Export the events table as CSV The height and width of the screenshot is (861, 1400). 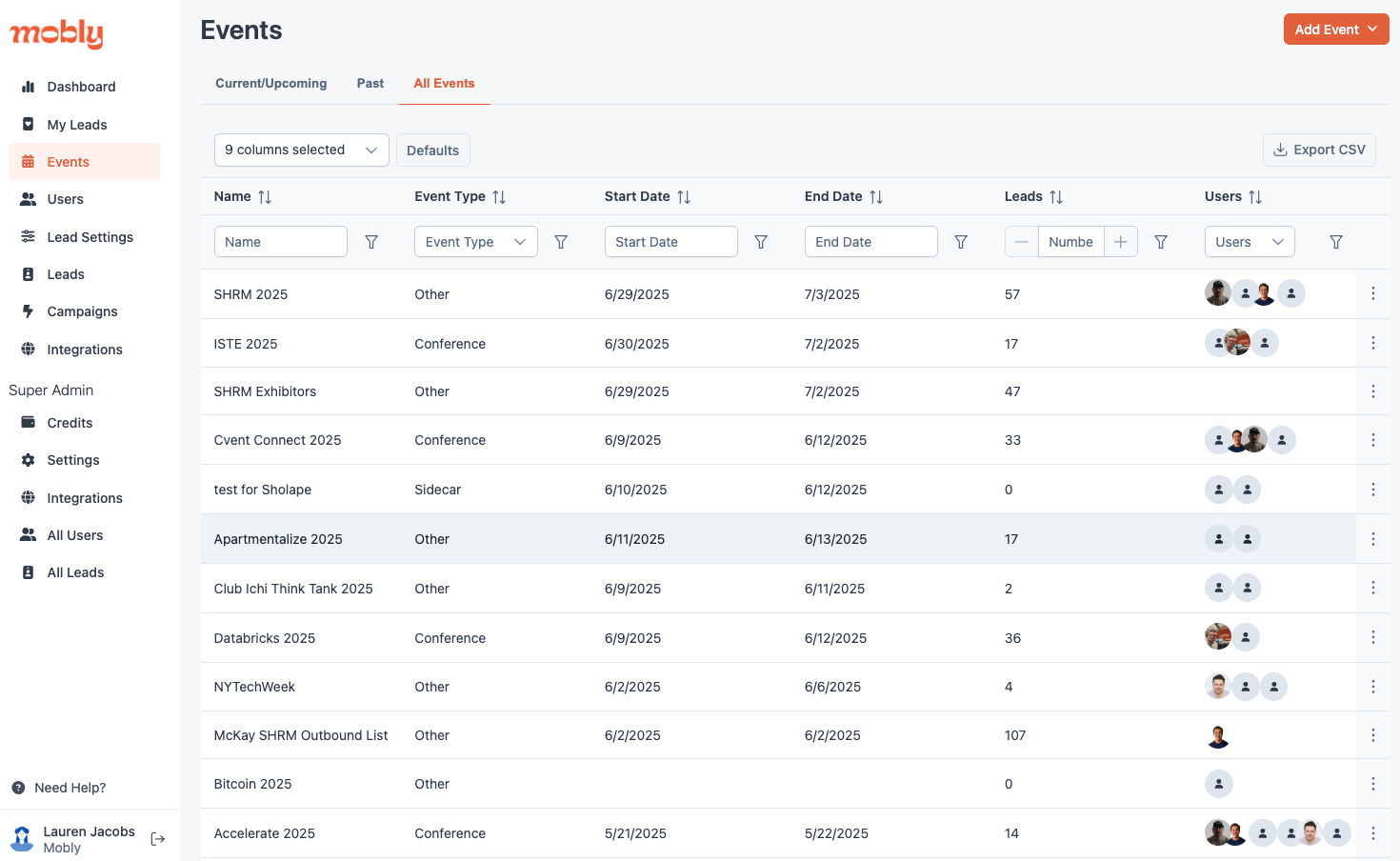tap(1319, 150)
